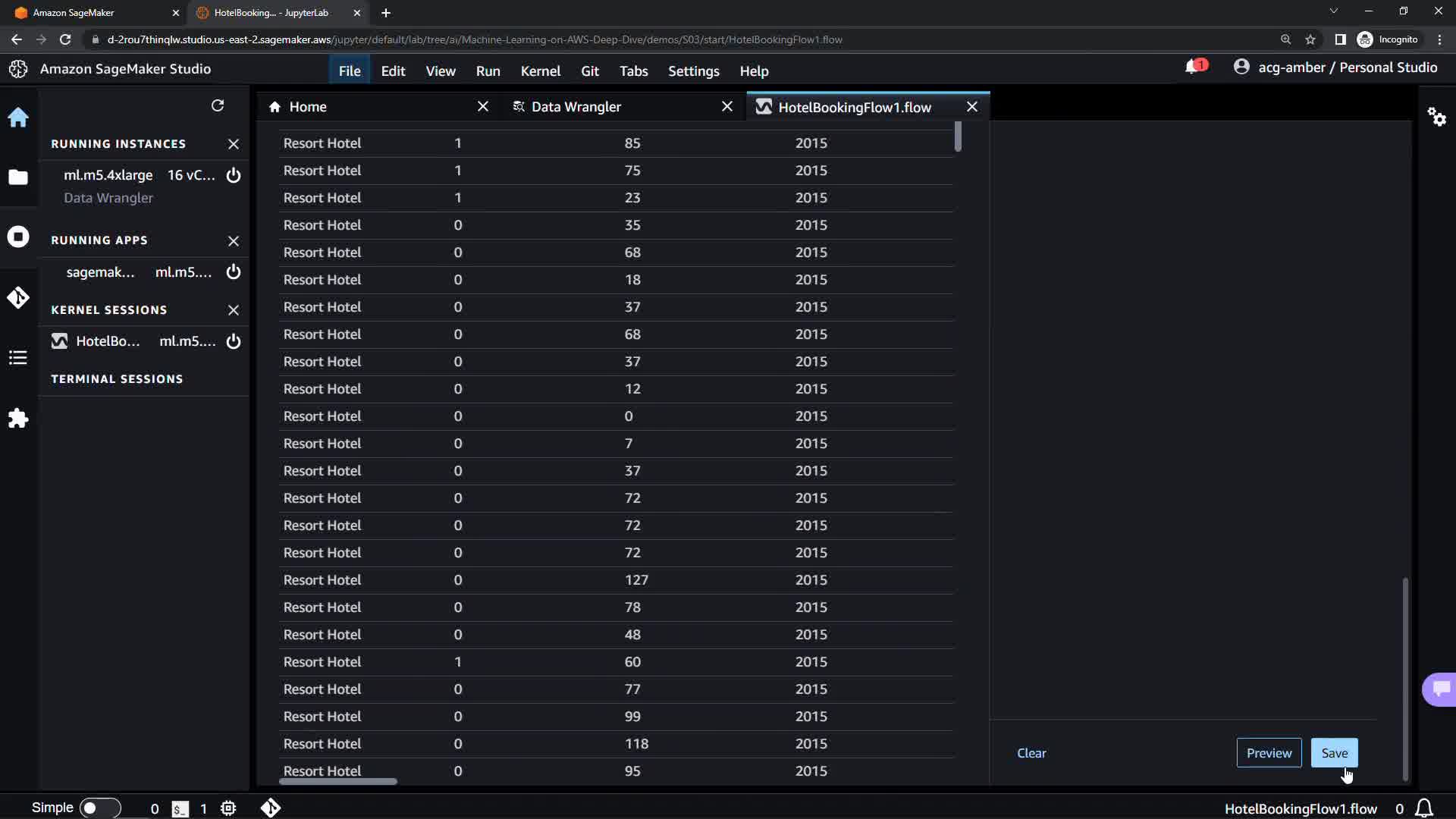
Task: Shut down all Running Apps
Action: pyautogui.click(x=234, y=241)
